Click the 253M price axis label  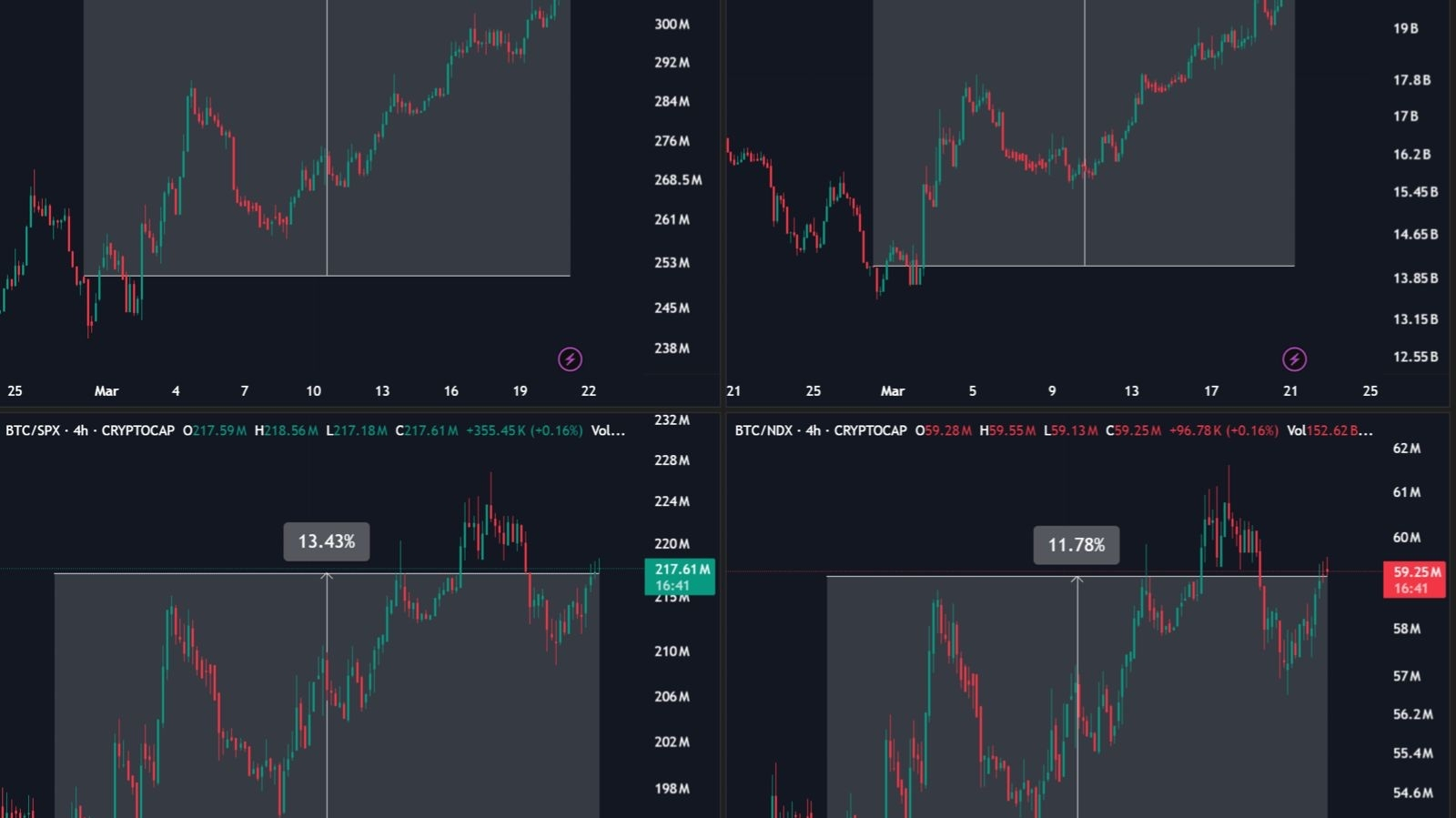click(672, 263)
